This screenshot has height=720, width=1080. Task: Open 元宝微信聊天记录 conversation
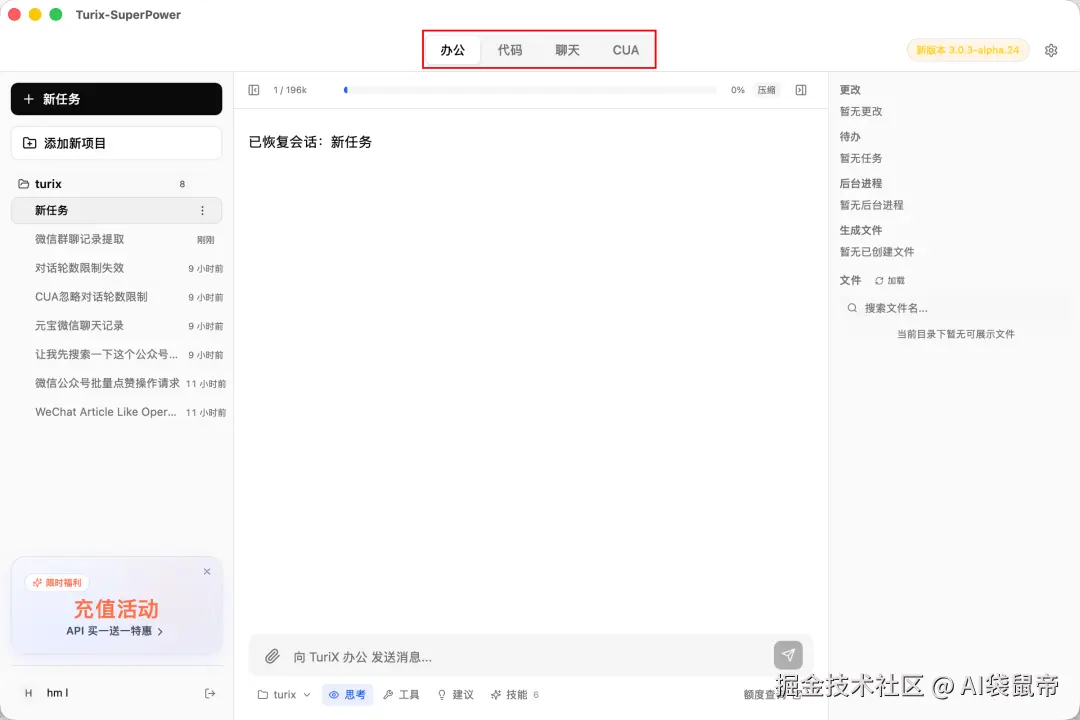coord(116,326)
